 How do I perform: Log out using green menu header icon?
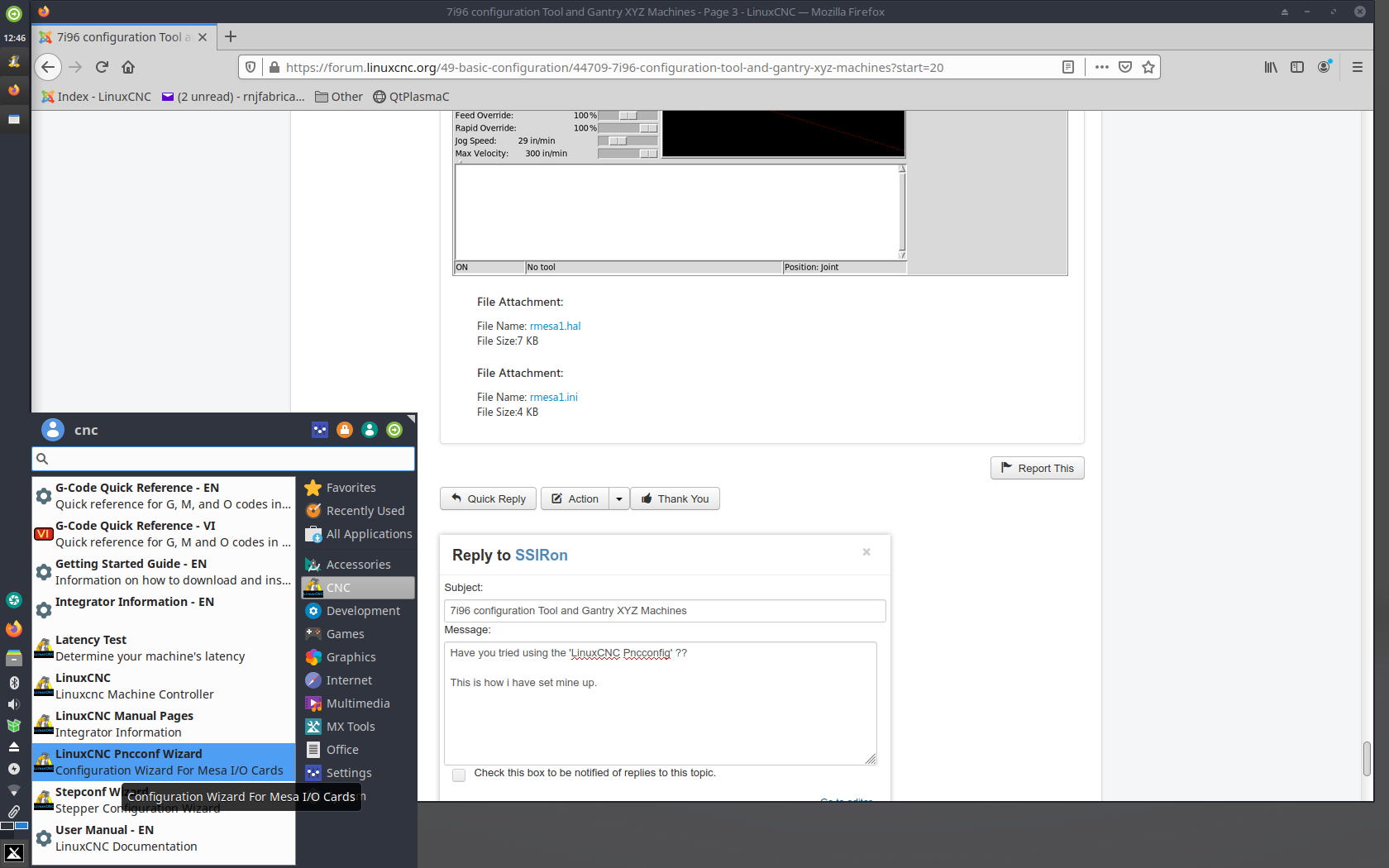tap(394, 430)
